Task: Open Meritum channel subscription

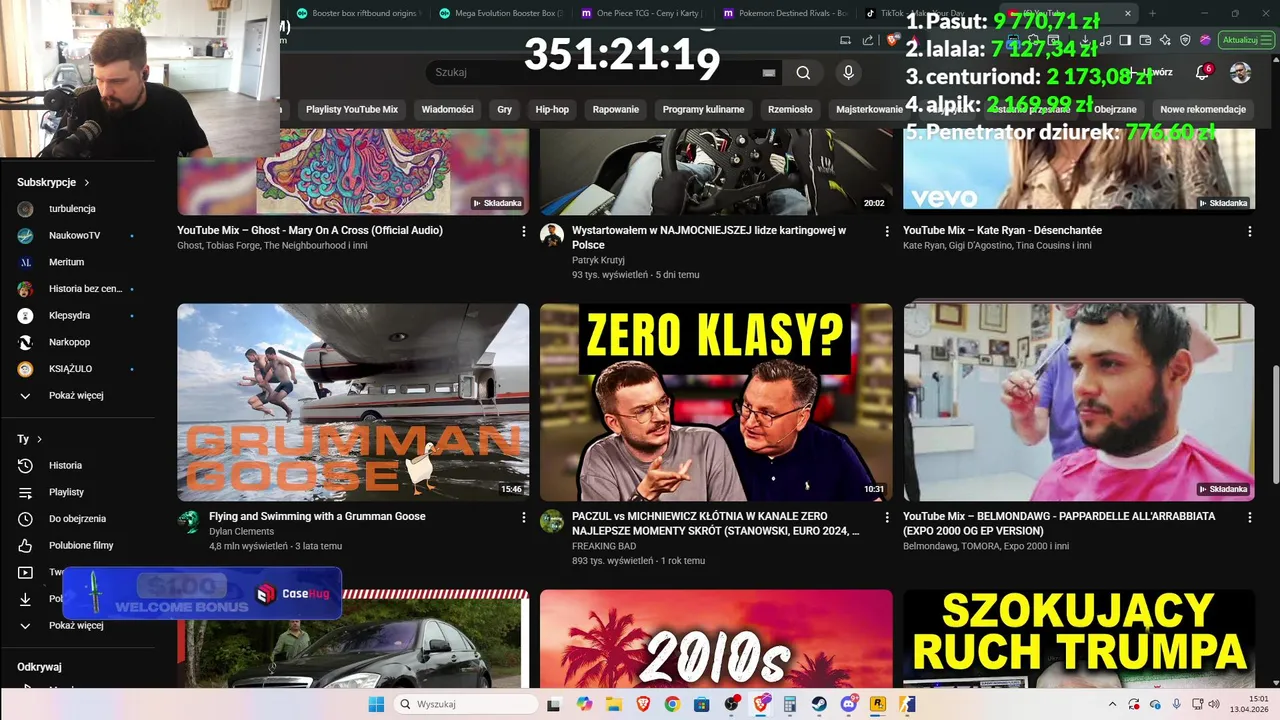Action: (66, 262)
